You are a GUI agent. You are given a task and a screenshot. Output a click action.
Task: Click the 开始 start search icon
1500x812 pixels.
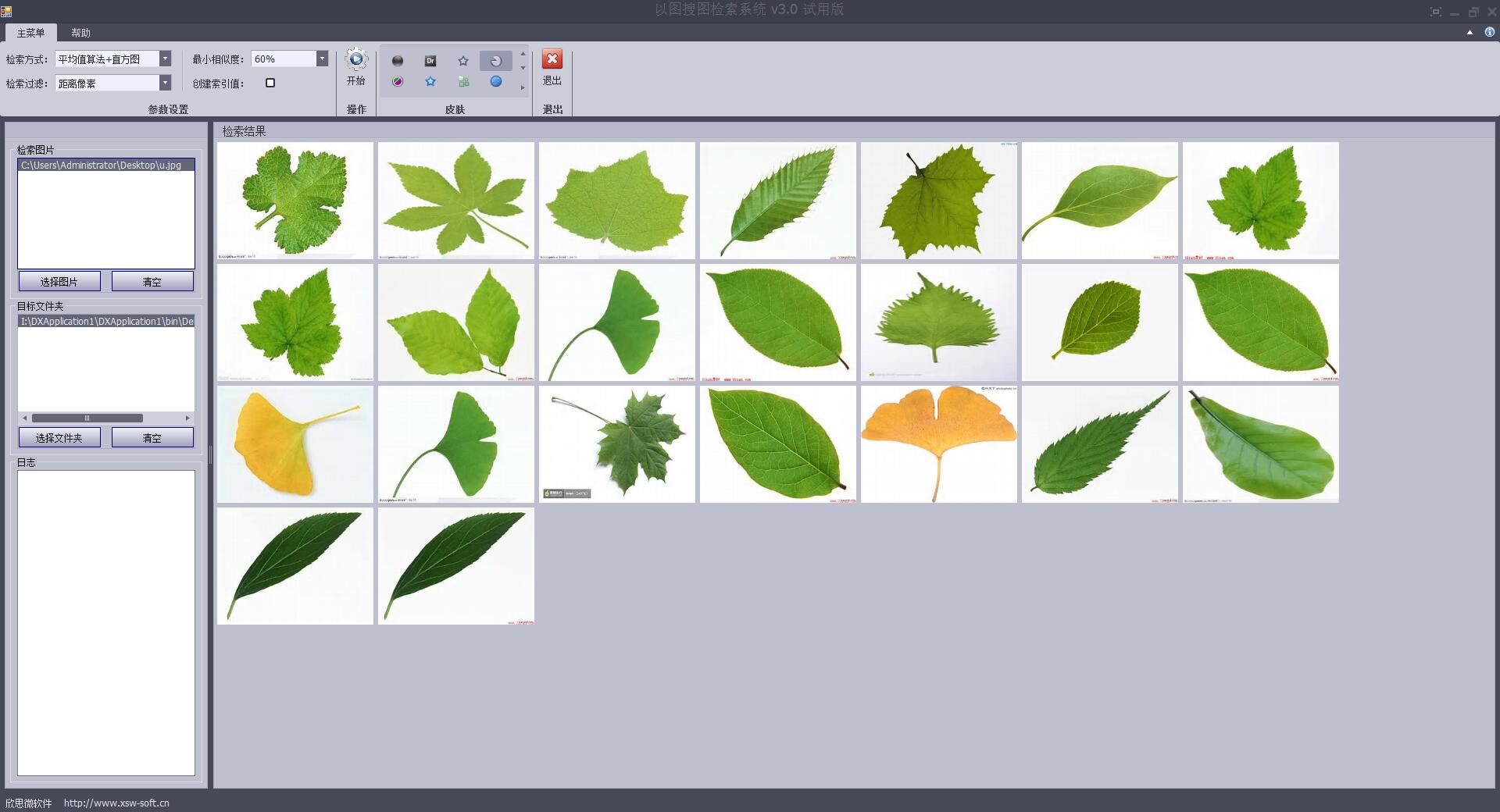[356, 60]
